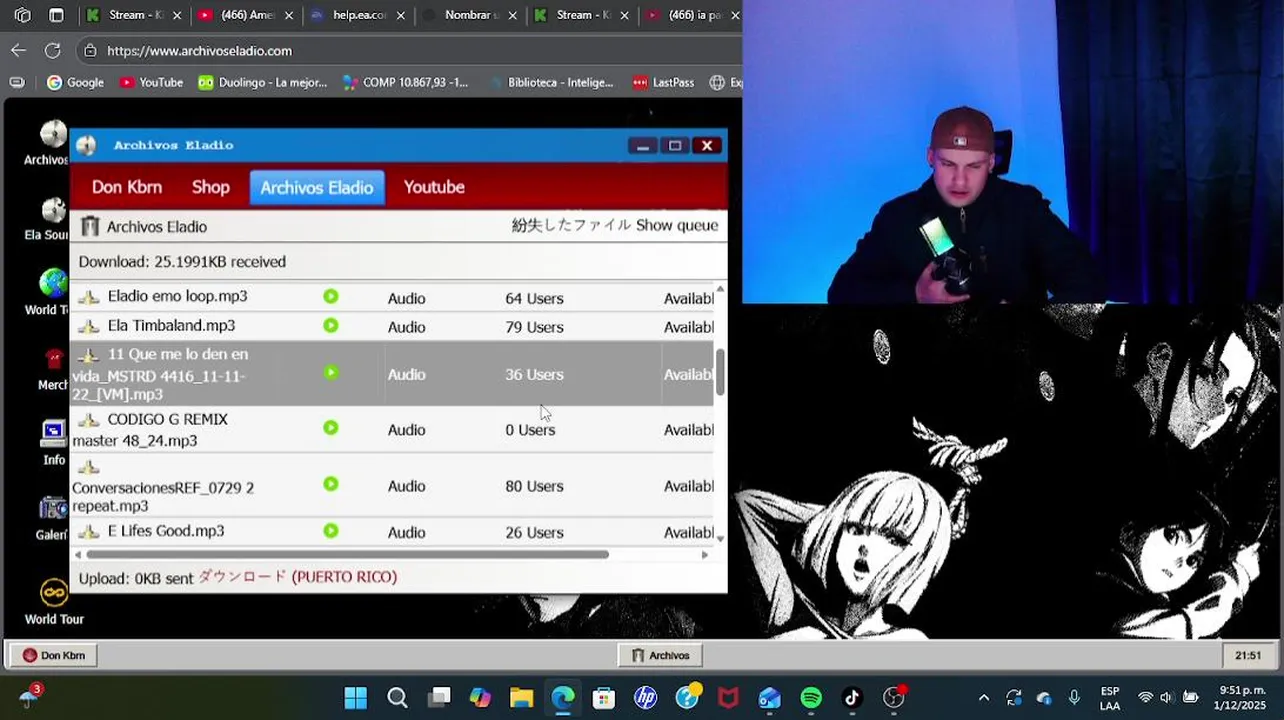Open HP app from taskbar
The width and height of the screenshot is (1284, 720).
[645, 698]
